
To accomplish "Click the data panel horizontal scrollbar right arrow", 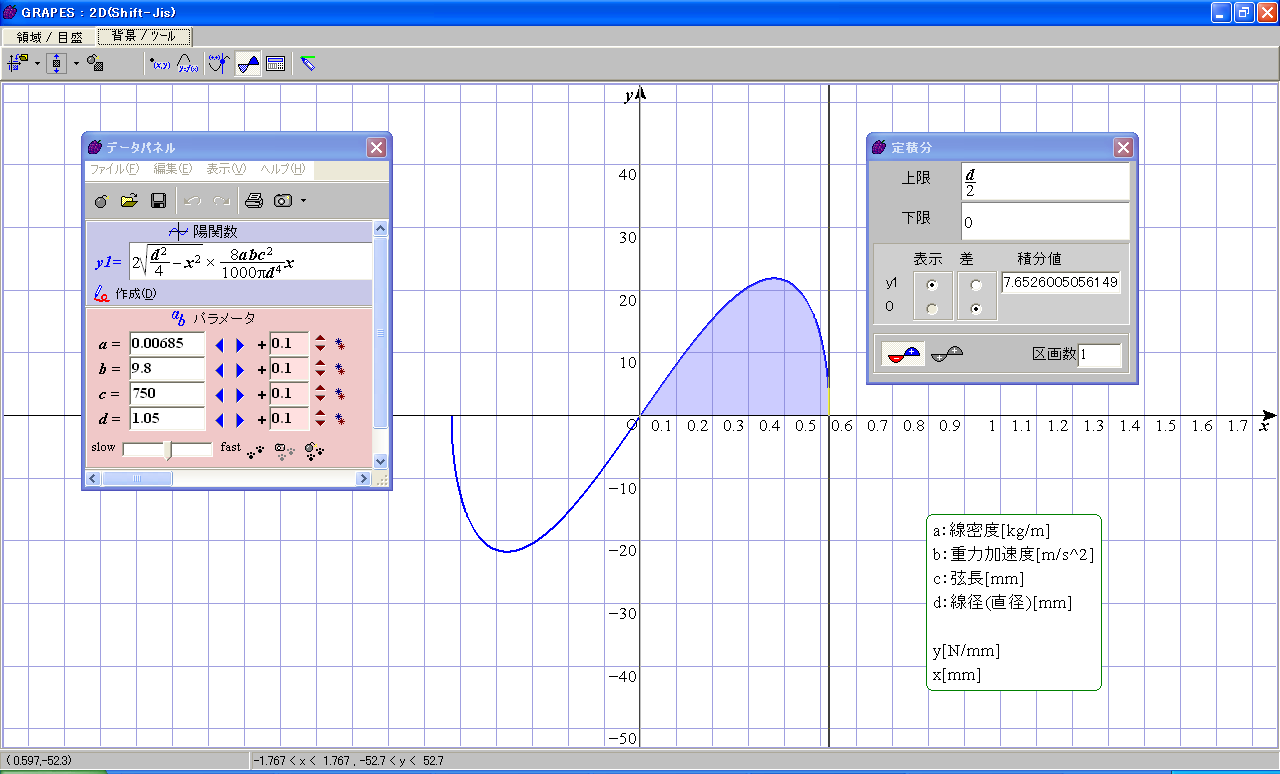I will coord(364,479).
